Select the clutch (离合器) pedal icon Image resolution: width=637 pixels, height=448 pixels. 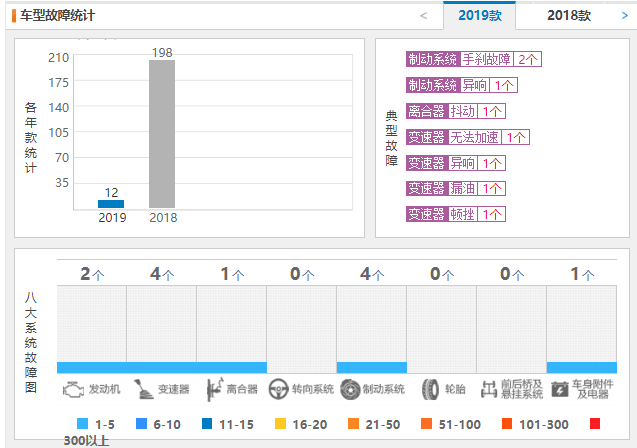pos(213,389)
